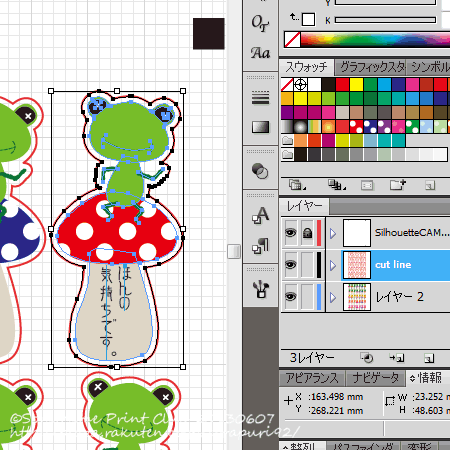Open the Gradient panel icon
Image resolution: width=450 pixels, height=450 pixels.
point(260,127)
